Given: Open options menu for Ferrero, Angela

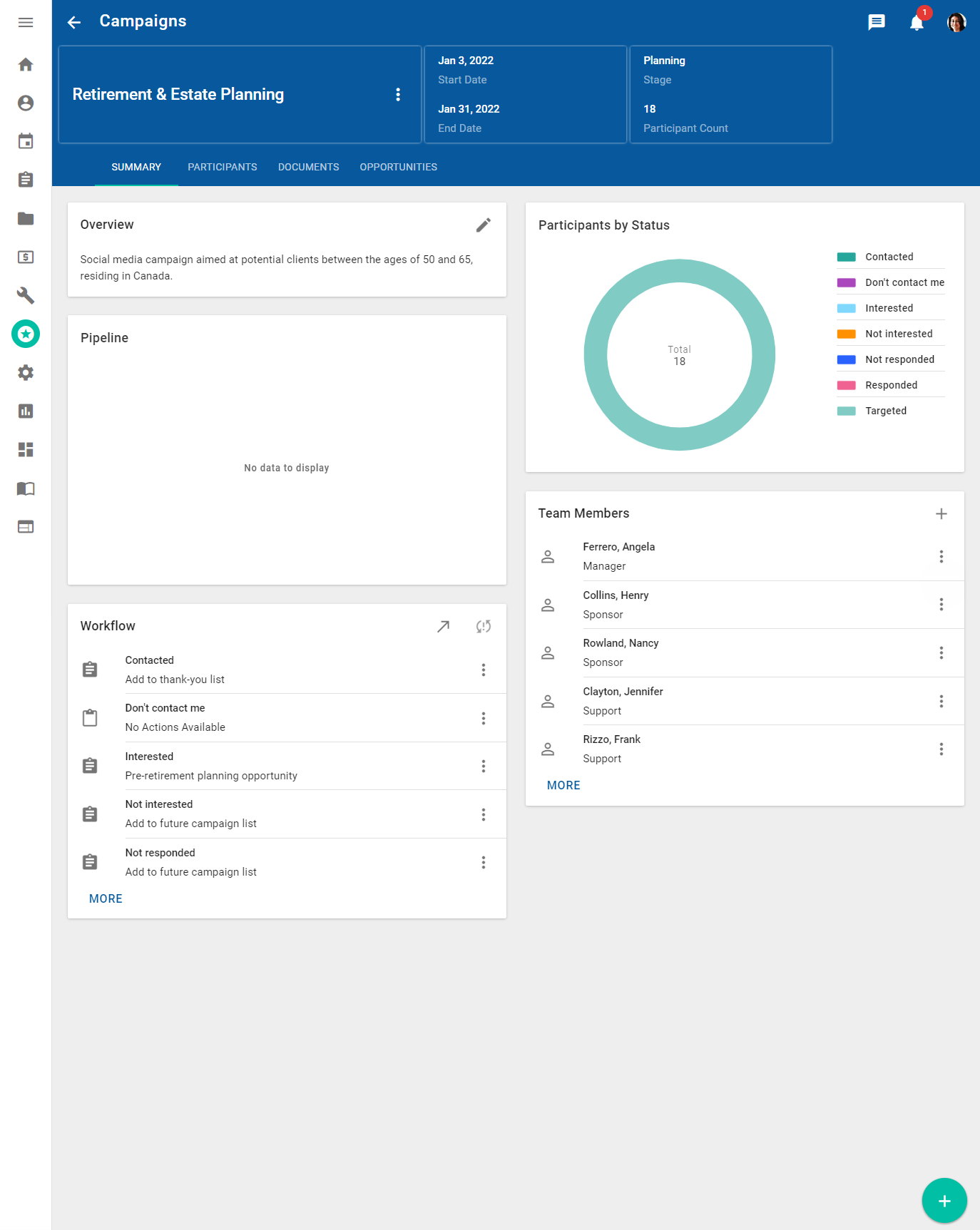Looking at the screenshot, I should pos(941,557).
